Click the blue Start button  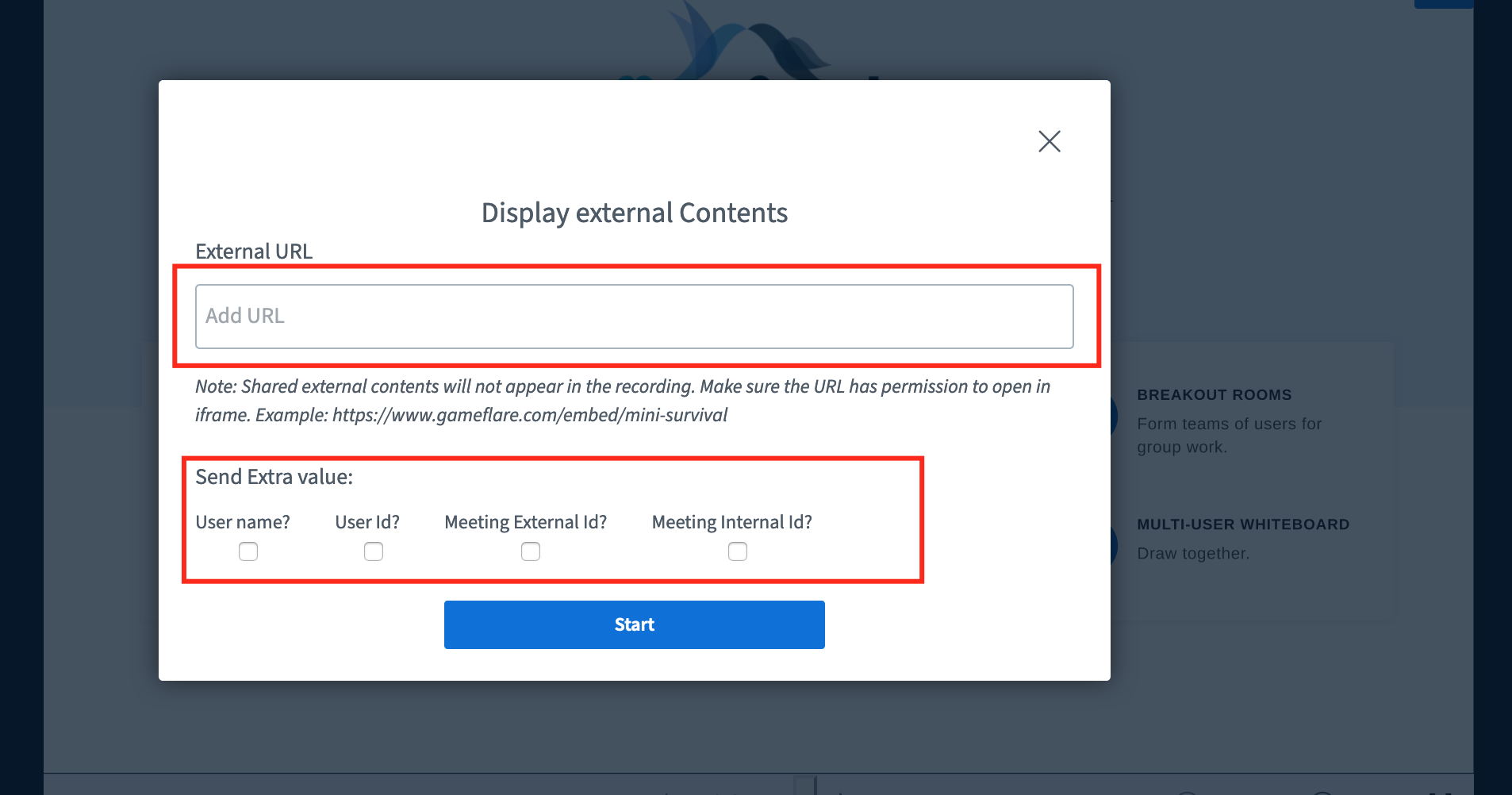(635, 624)
